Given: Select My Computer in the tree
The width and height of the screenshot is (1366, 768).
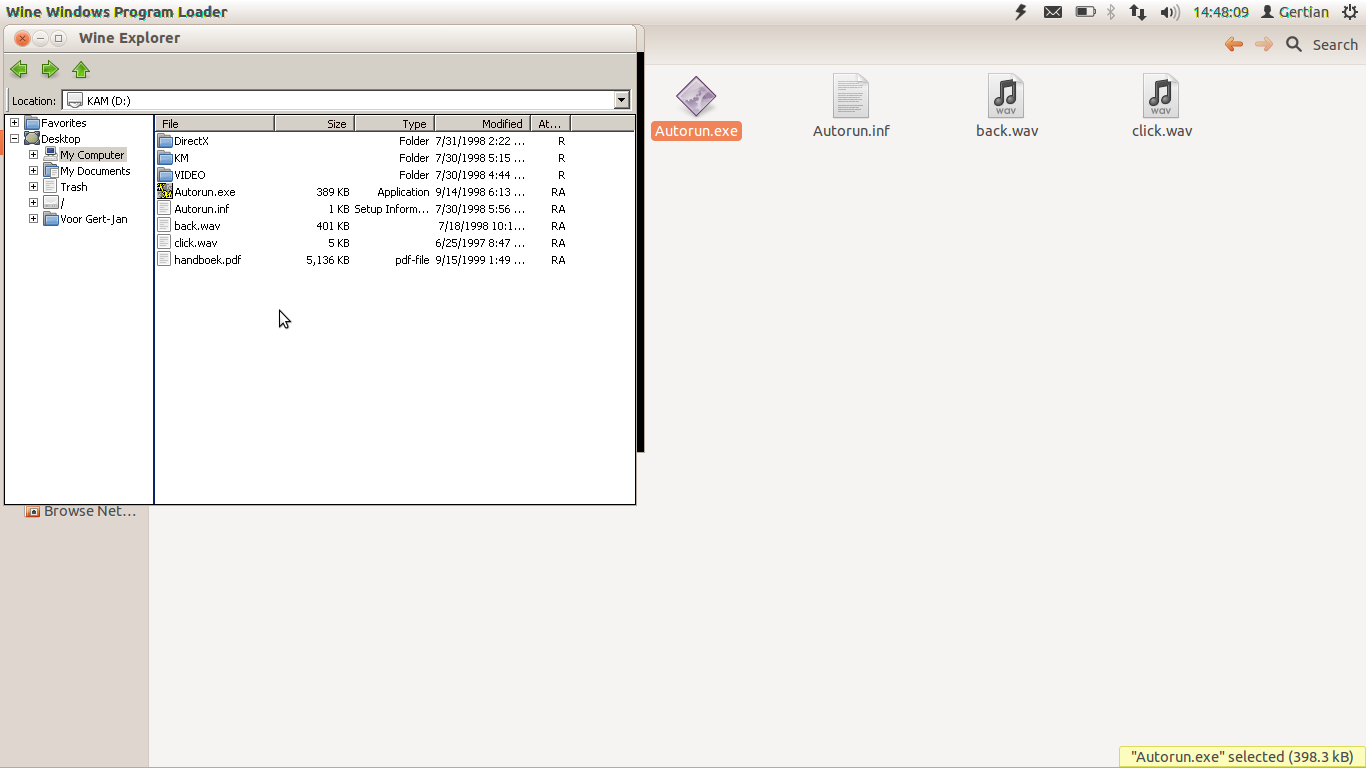Looking at the screenshot, I should [92, 155].
